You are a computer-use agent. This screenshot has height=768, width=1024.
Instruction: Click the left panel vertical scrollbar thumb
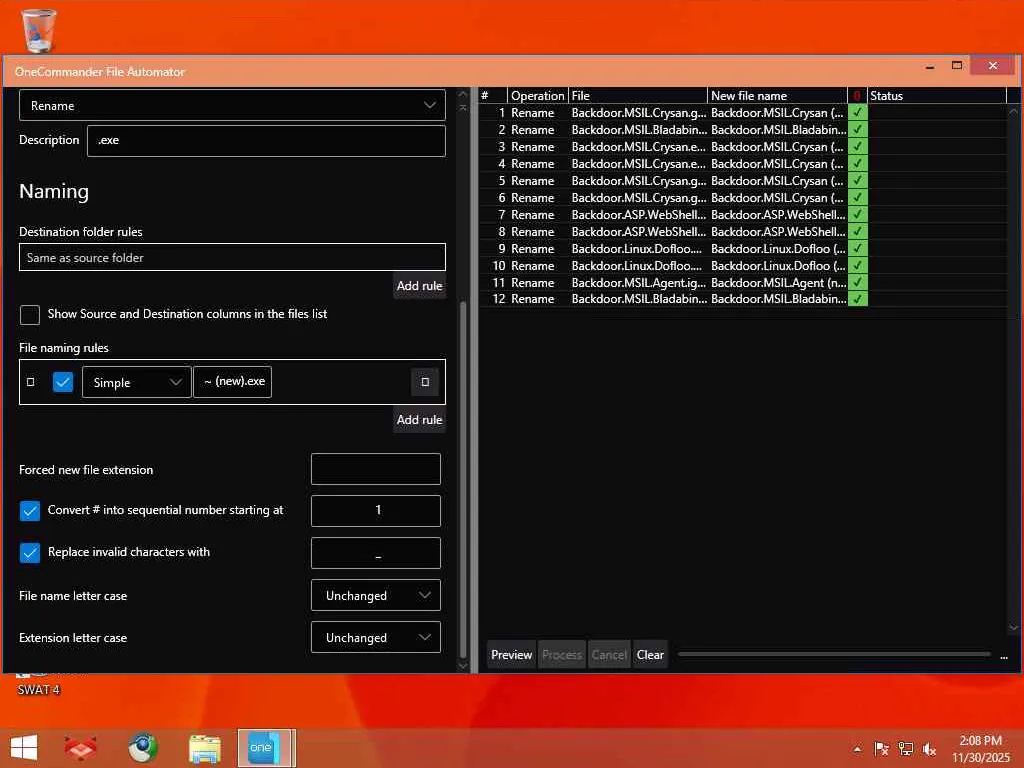click(463, 479)
